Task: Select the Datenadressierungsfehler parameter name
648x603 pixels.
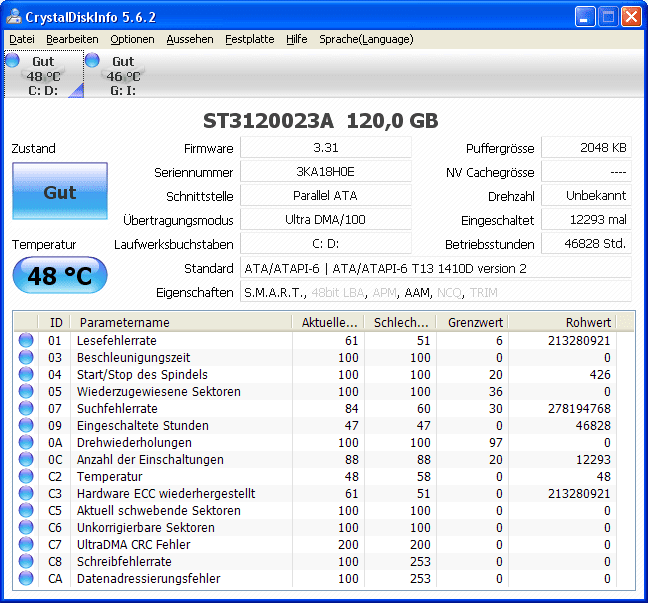Action: (148, 578)
